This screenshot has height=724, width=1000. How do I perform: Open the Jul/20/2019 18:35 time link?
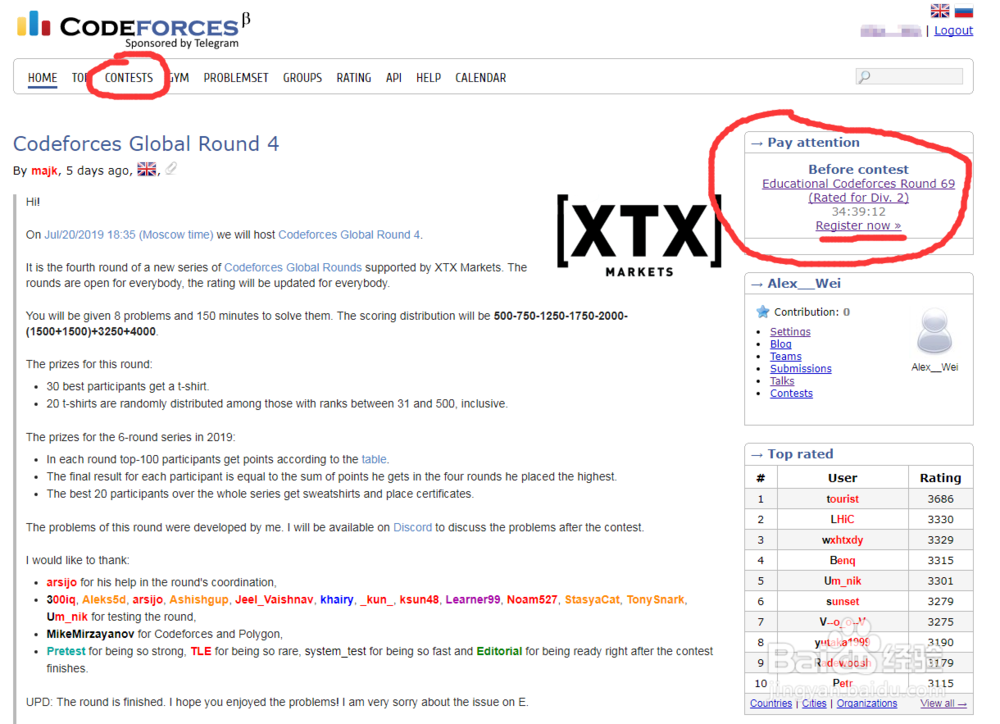coord(129,235)
